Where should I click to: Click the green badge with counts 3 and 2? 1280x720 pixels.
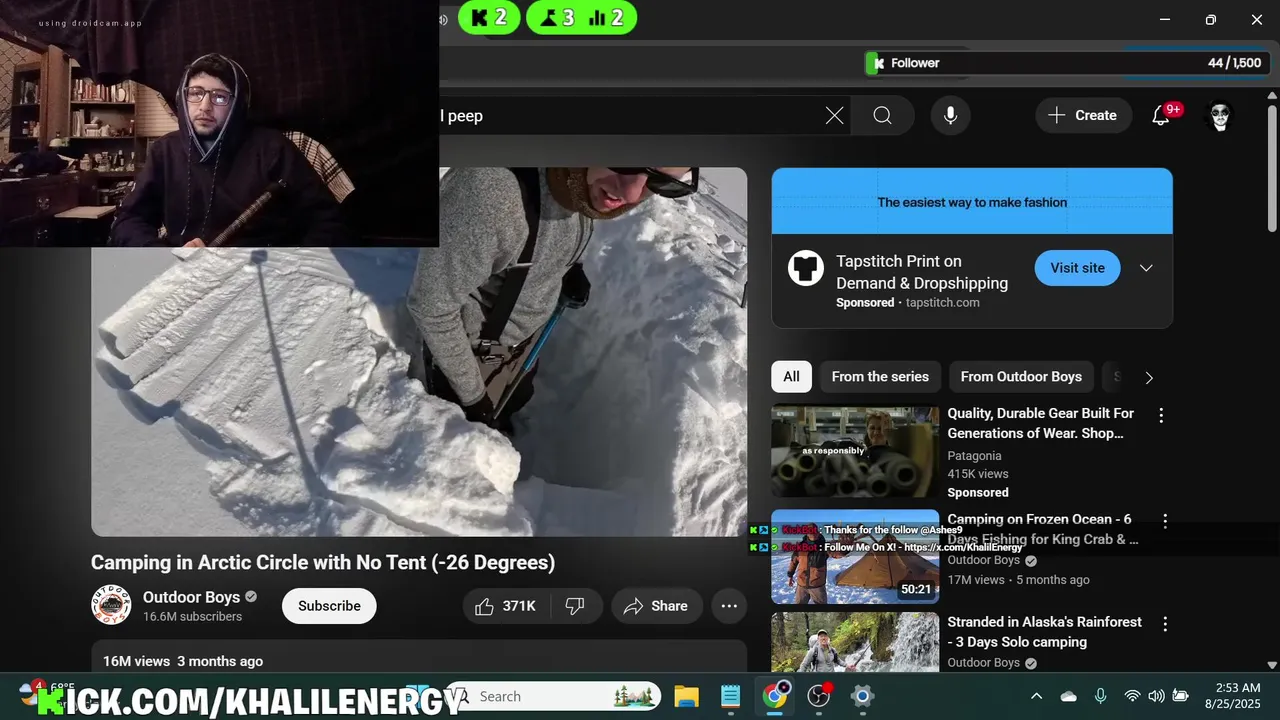click(581, 17)
